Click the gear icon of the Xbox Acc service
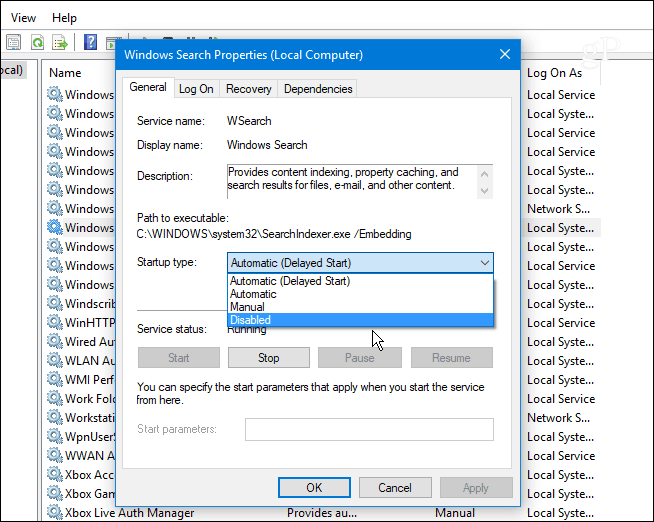Image resolution: width=654 pixels, height=522 pixels. click(x=55, y=474)
